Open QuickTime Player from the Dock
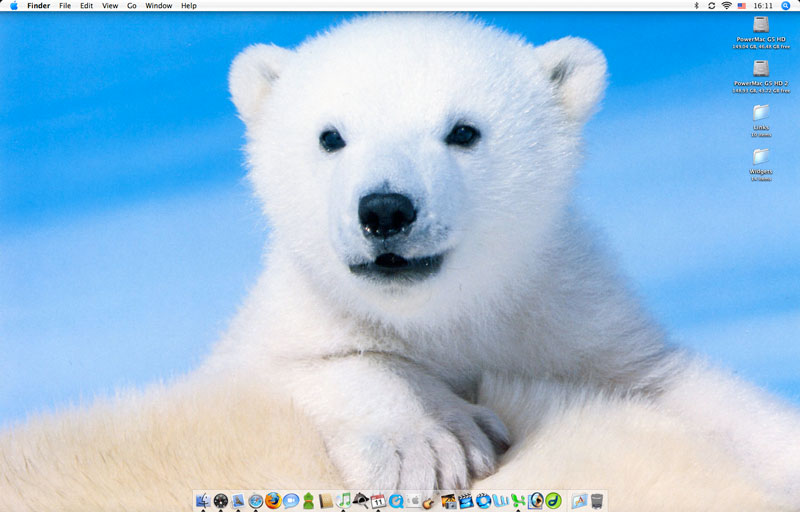800x512 pixels. pyautogui.click(x=396, y=500)
